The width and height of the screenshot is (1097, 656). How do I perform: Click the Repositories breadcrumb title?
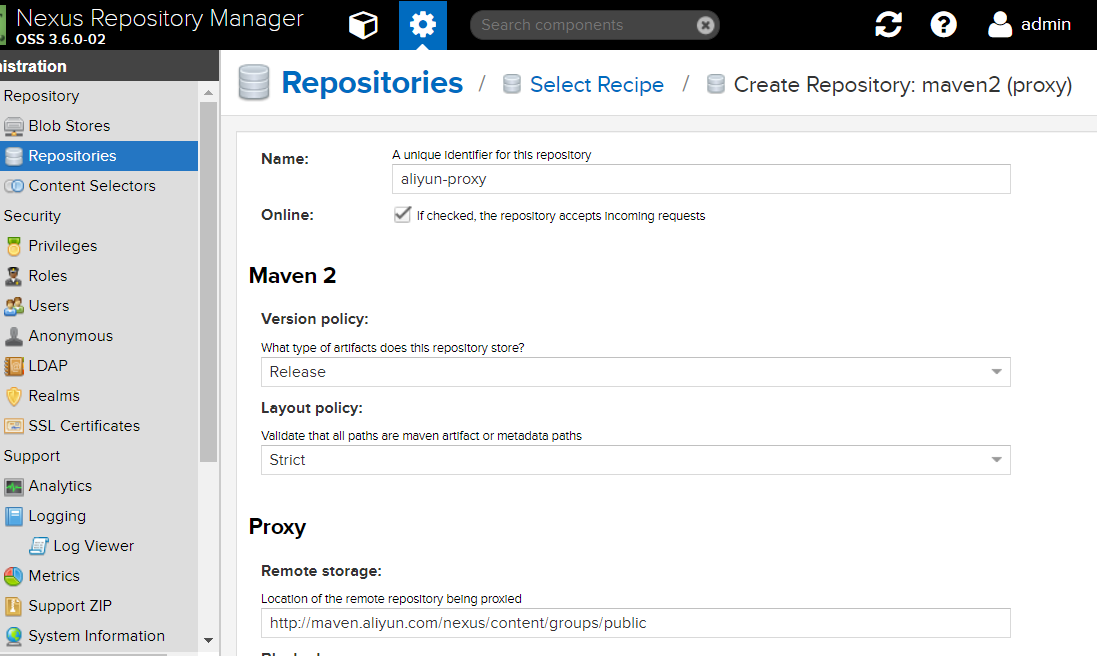pyautogui.click(x=372, y=83)
